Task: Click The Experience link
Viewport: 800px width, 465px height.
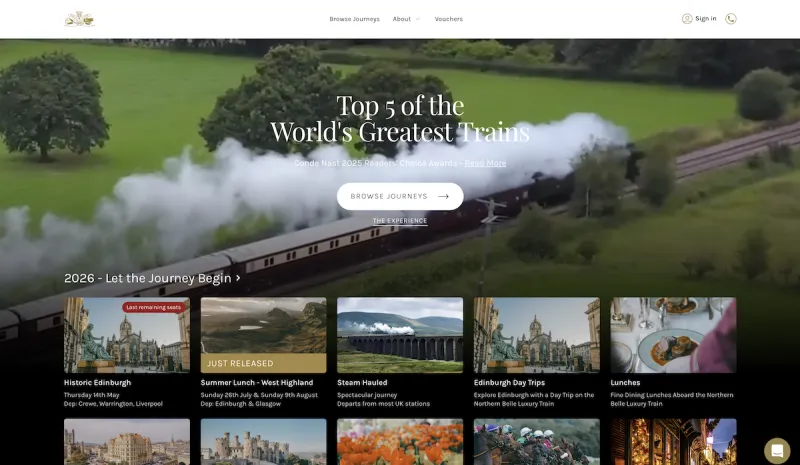Action: click(399, 221)
